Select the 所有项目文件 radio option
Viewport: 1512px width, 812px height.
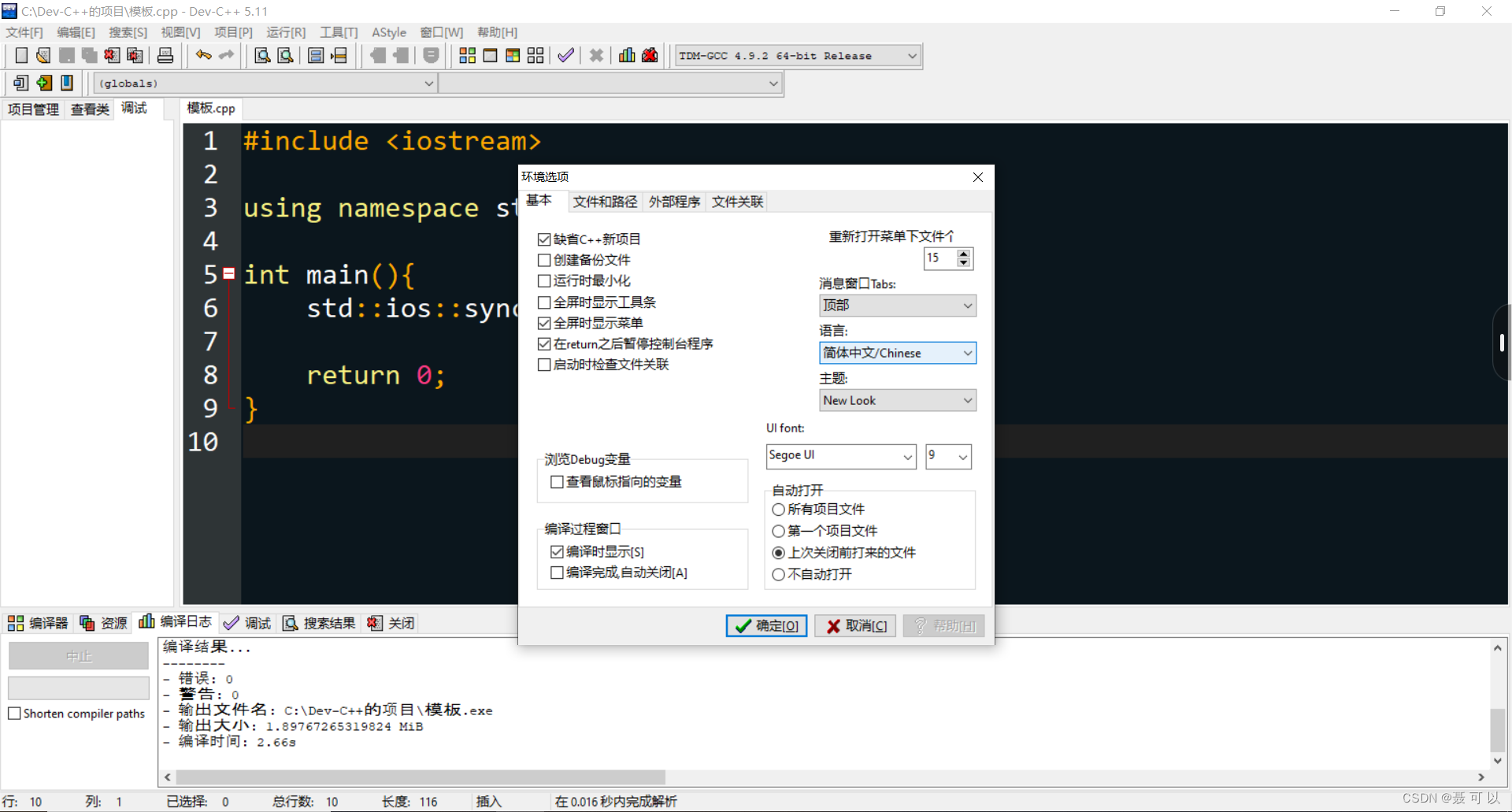[x=778, y=510]
